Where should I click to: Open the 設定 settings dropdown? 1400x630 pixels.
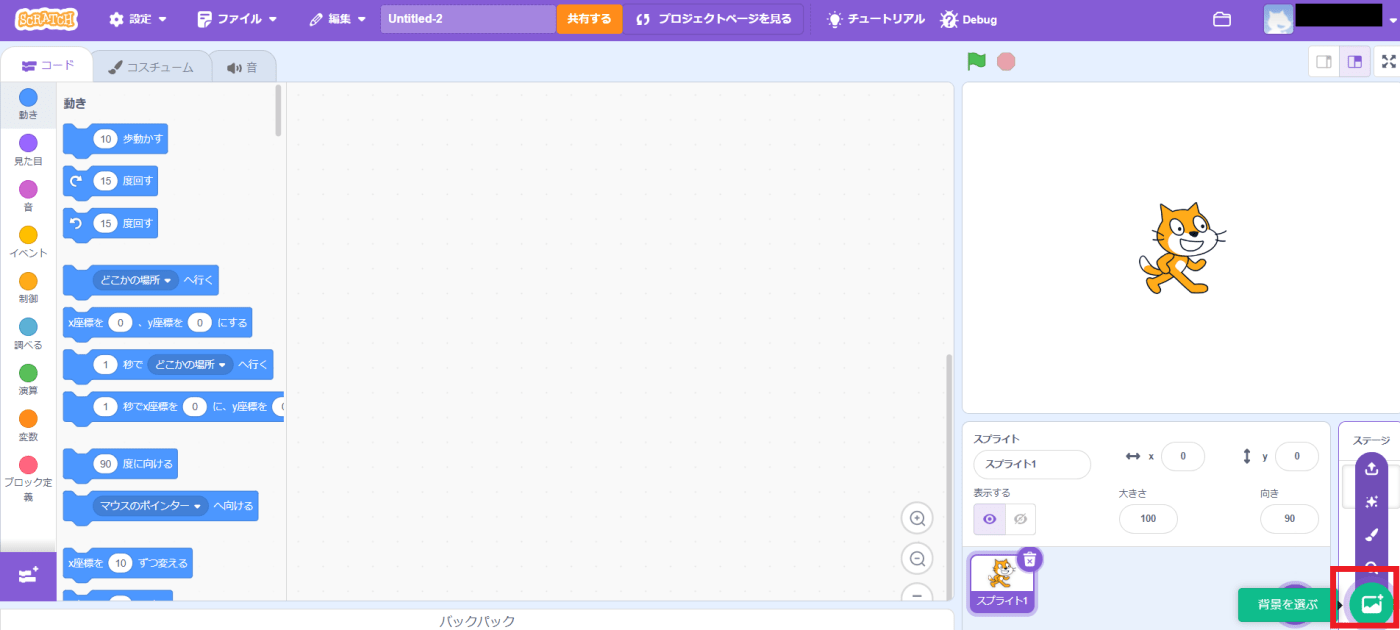coord(138,19)
